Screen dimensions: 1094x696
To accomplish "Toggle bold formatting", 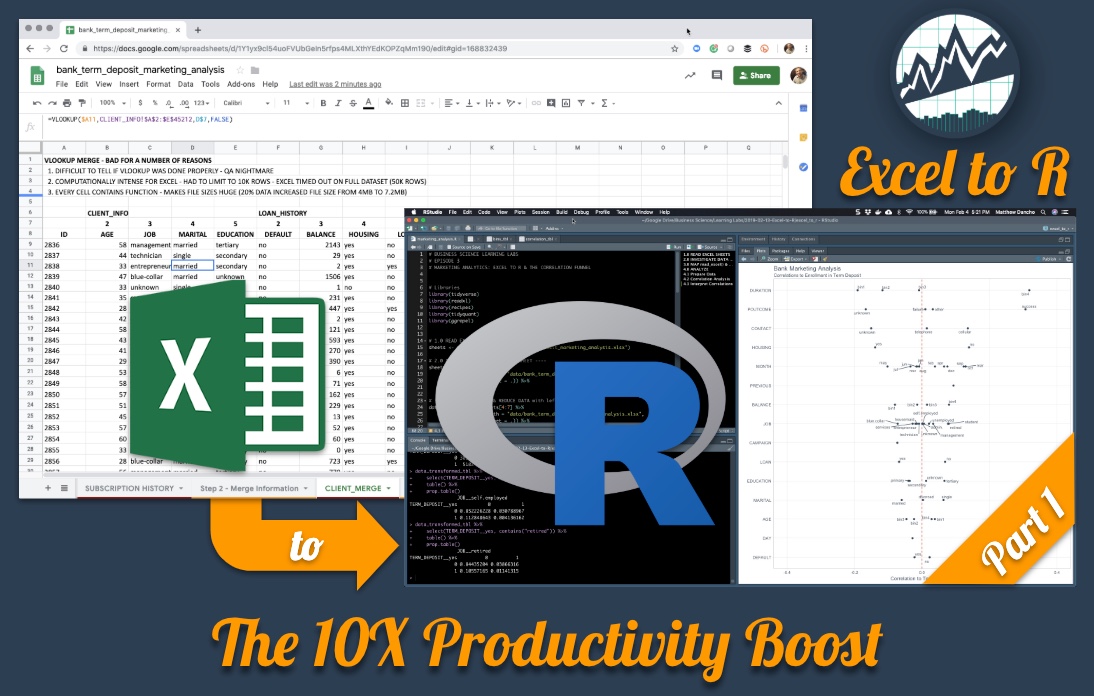I will 322,102.
